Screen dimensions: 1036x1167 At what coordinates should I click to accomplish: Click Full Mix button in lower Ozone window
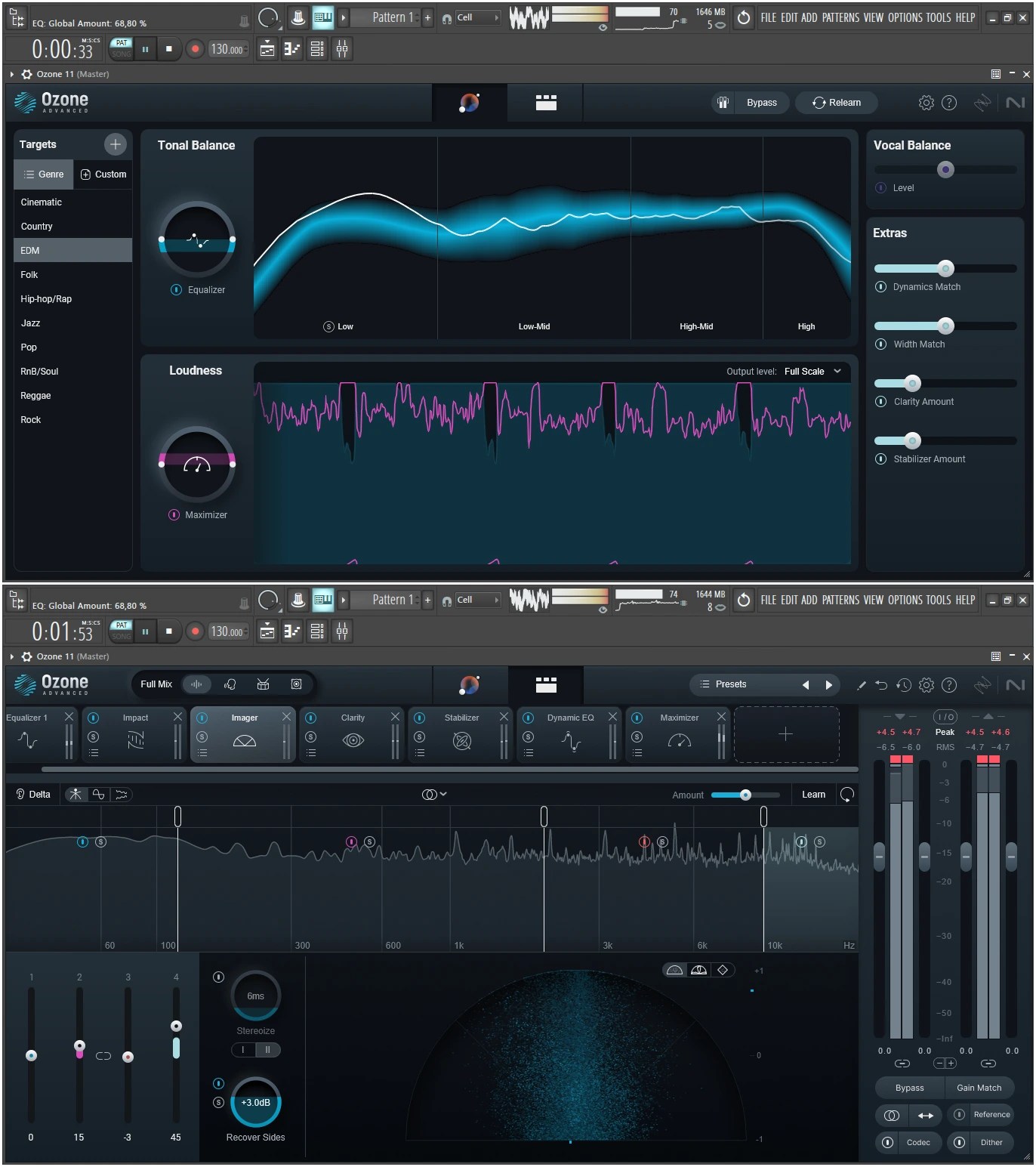point(156,684)
